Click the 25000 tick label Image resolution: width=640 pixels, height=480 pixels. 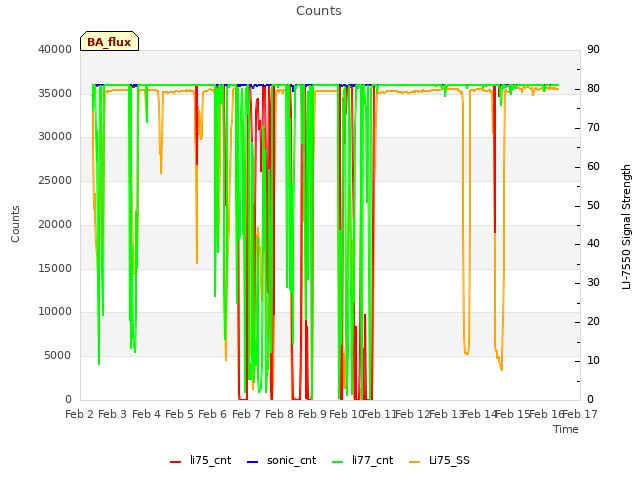(55, 180)
